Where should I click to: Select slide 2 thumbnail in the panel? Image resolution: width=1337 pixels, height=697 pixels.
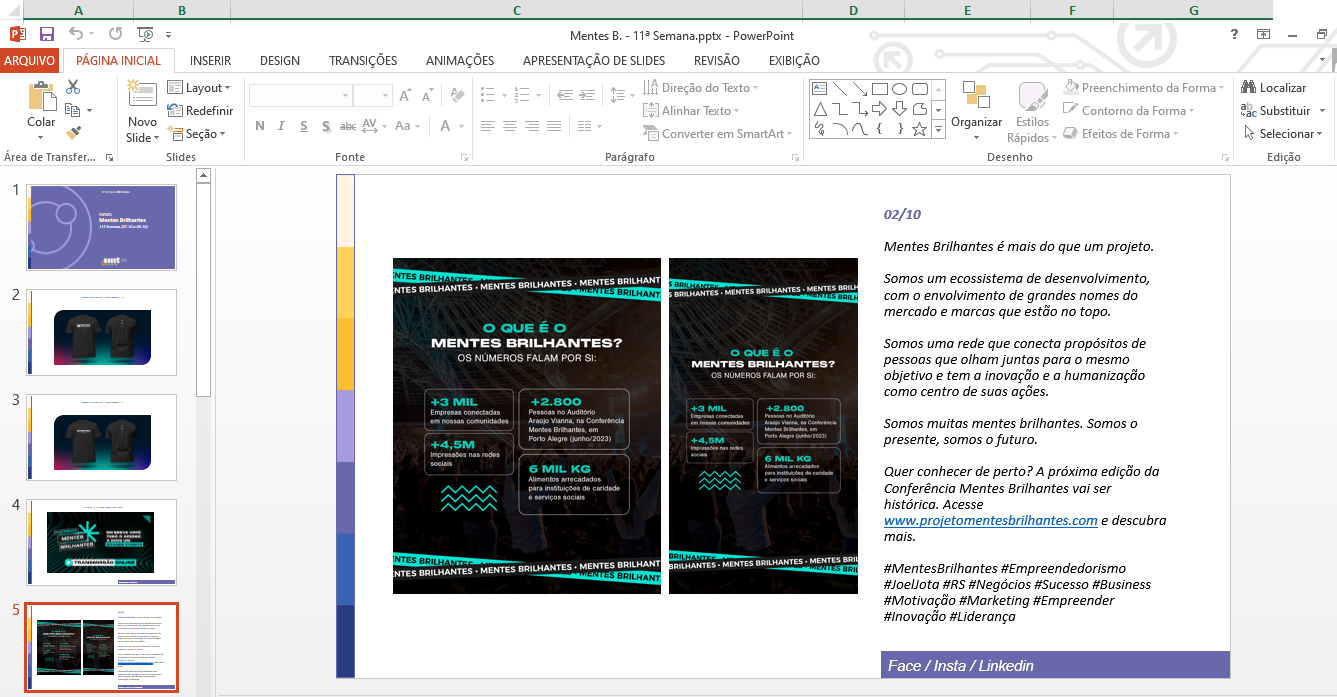(x=102, y=332)
